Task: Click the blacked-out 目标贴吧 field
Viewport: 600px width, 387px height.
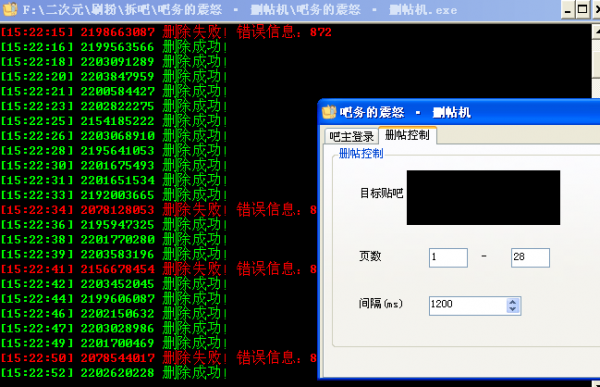Action: coord(483,198)
